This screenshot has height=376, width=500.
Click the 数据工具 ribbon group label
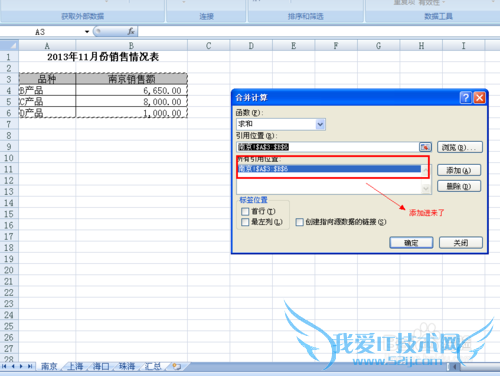[x=438, y=16]
